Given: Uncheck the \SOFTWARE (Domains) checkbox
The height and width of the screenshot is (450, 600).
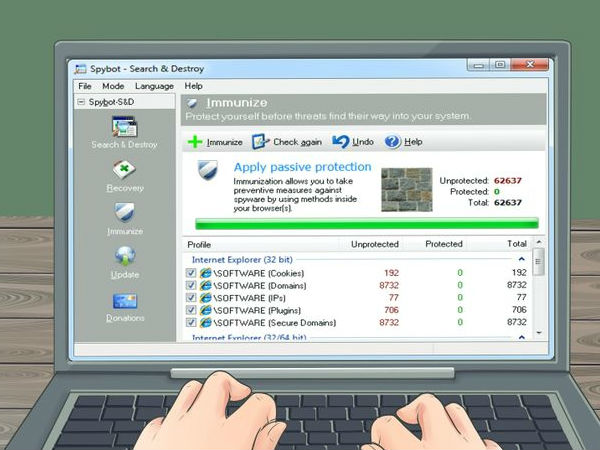Looking at the screenshot, I should click(x=191, y=285).
